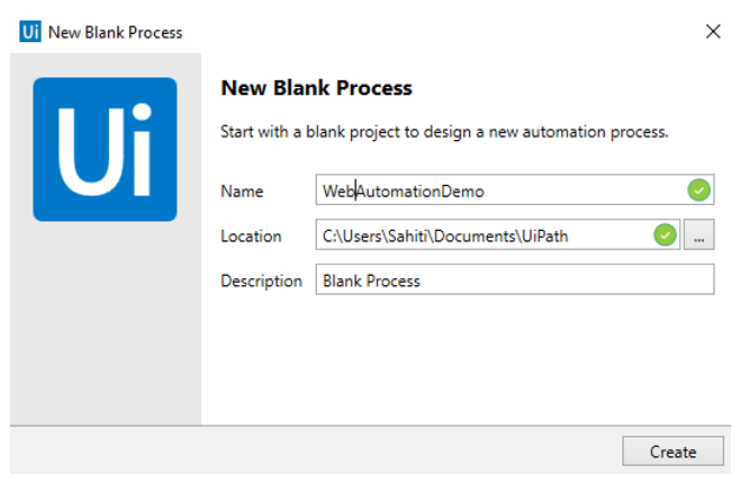Click the green checkmark beside Name field
Screen dimensions: 739x479
click(x=698, y=190)
